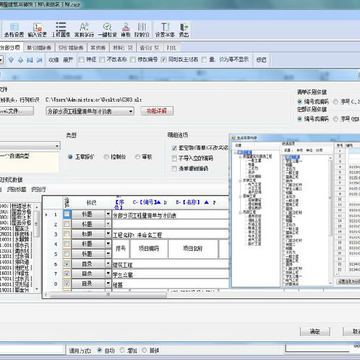Toggle the 特征 checkbox
The height and width of the screenshot is (360, 360).
pos(81,60)
